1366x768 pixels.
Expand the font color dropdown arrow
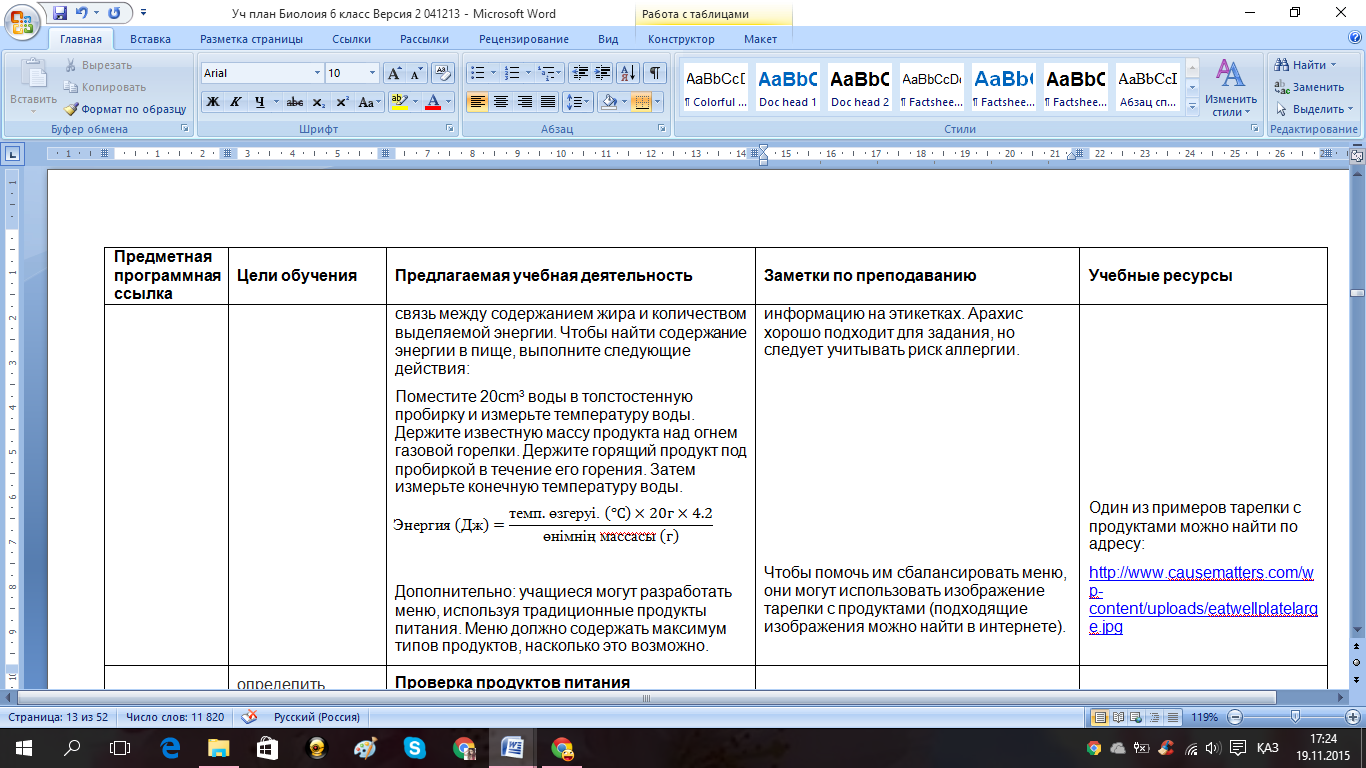448,102
